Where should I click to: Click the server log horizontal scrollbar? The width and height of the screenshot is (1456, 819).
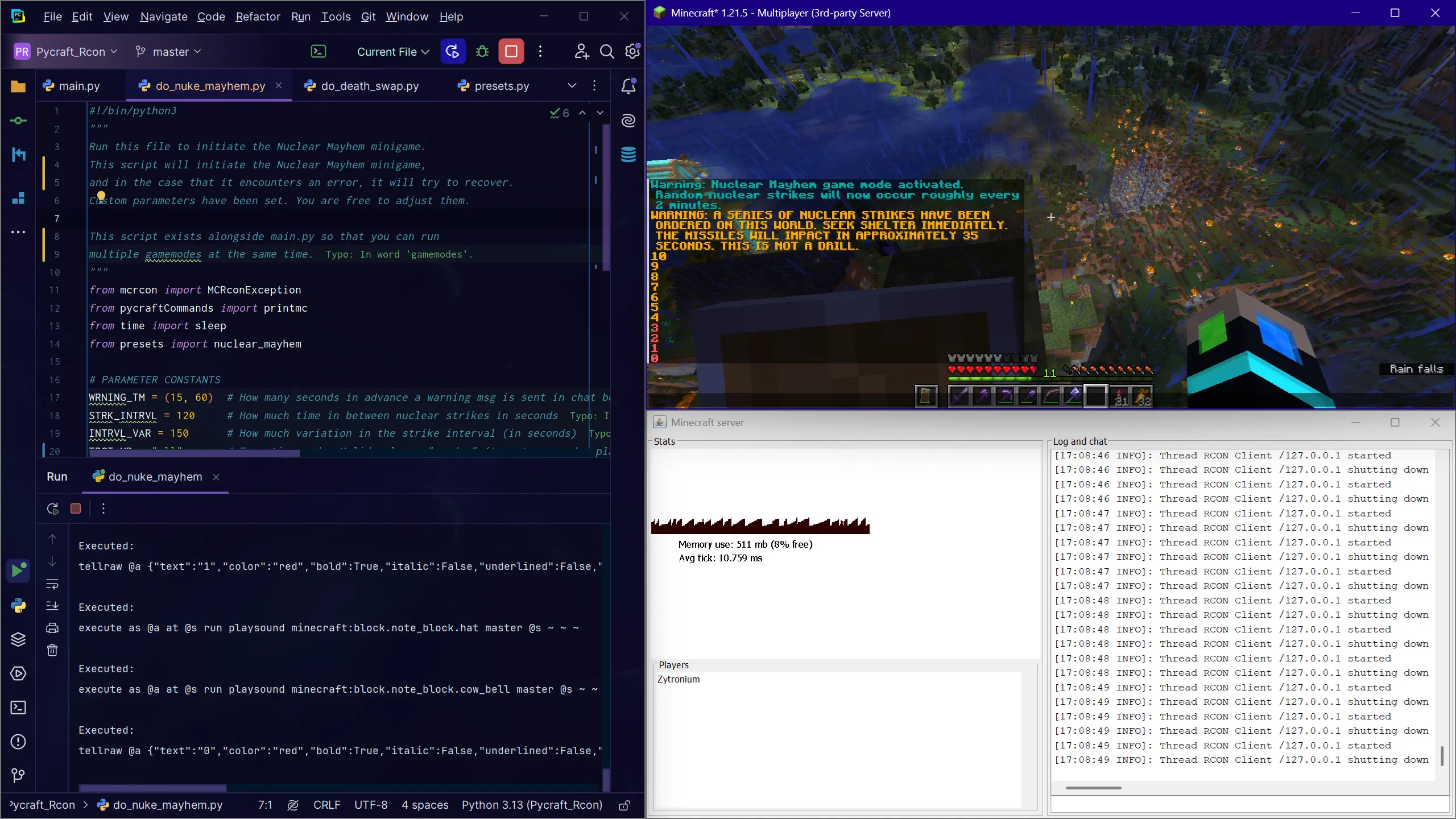pyautogui.click(x=1093, y=788)
